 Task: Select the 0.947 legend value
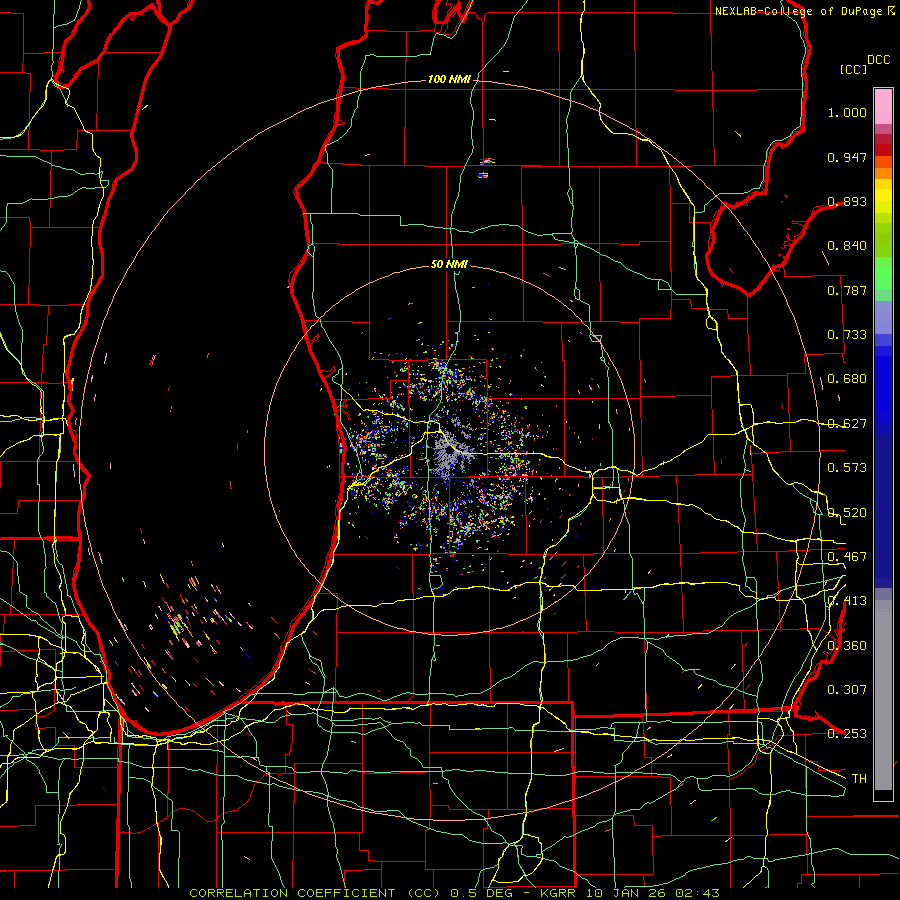[847, 157]
